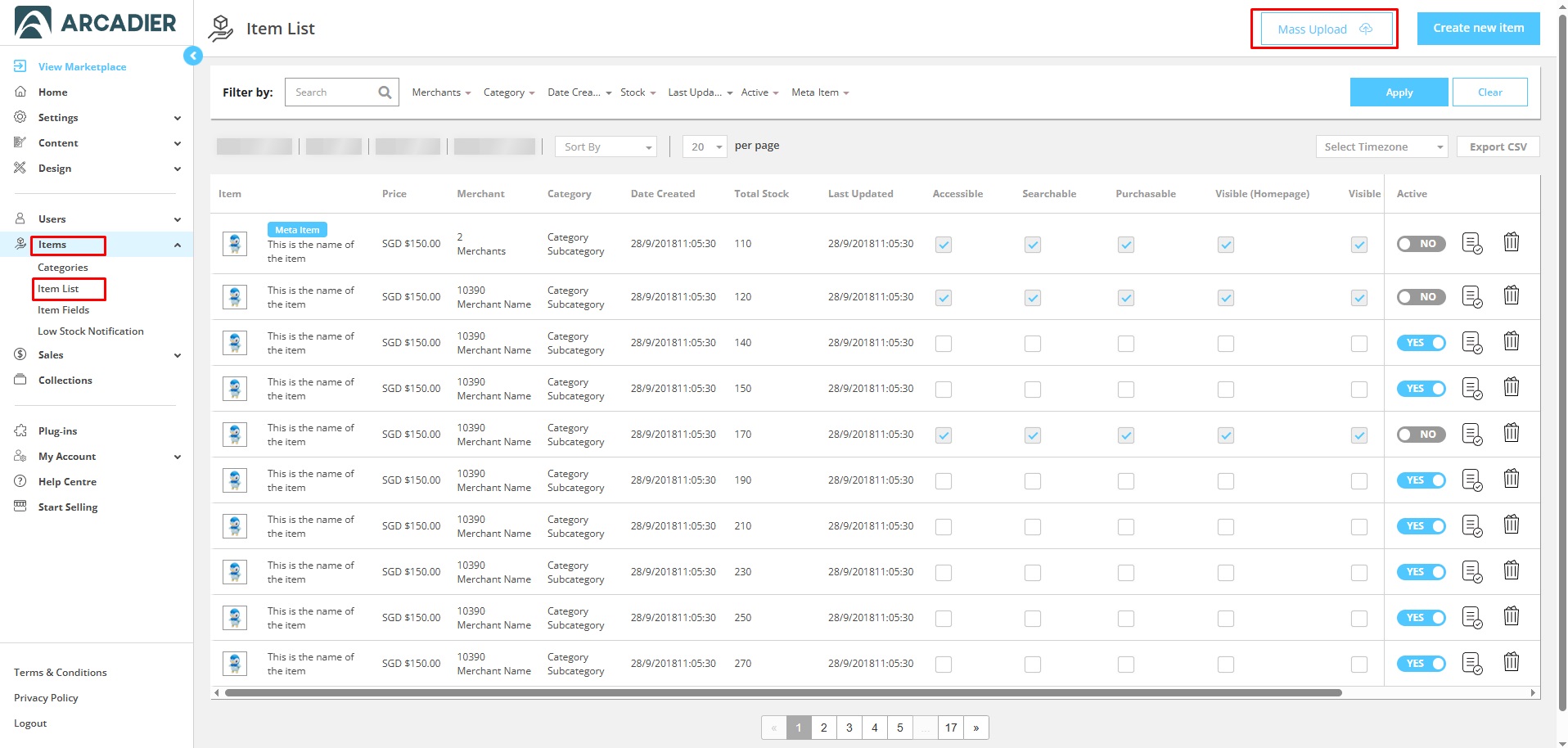Turn off the Active switch for the stock 270 item

coord(1422,664)
